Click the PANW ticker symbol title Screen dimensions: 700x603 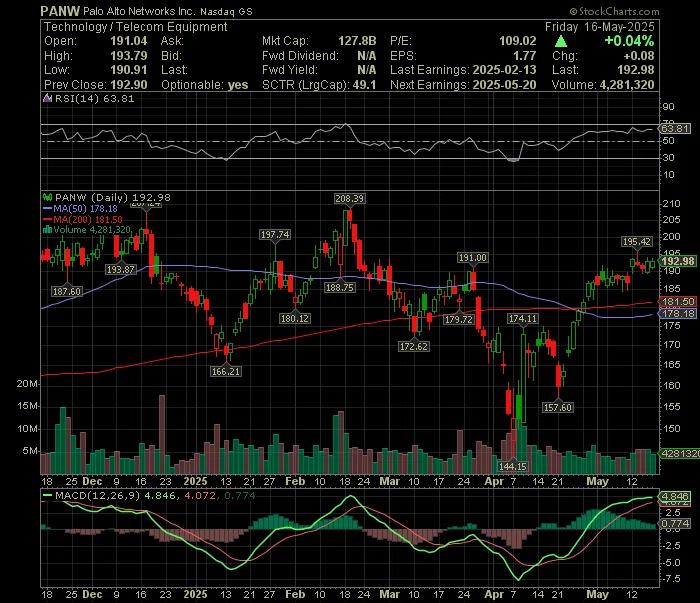(60, 11)
